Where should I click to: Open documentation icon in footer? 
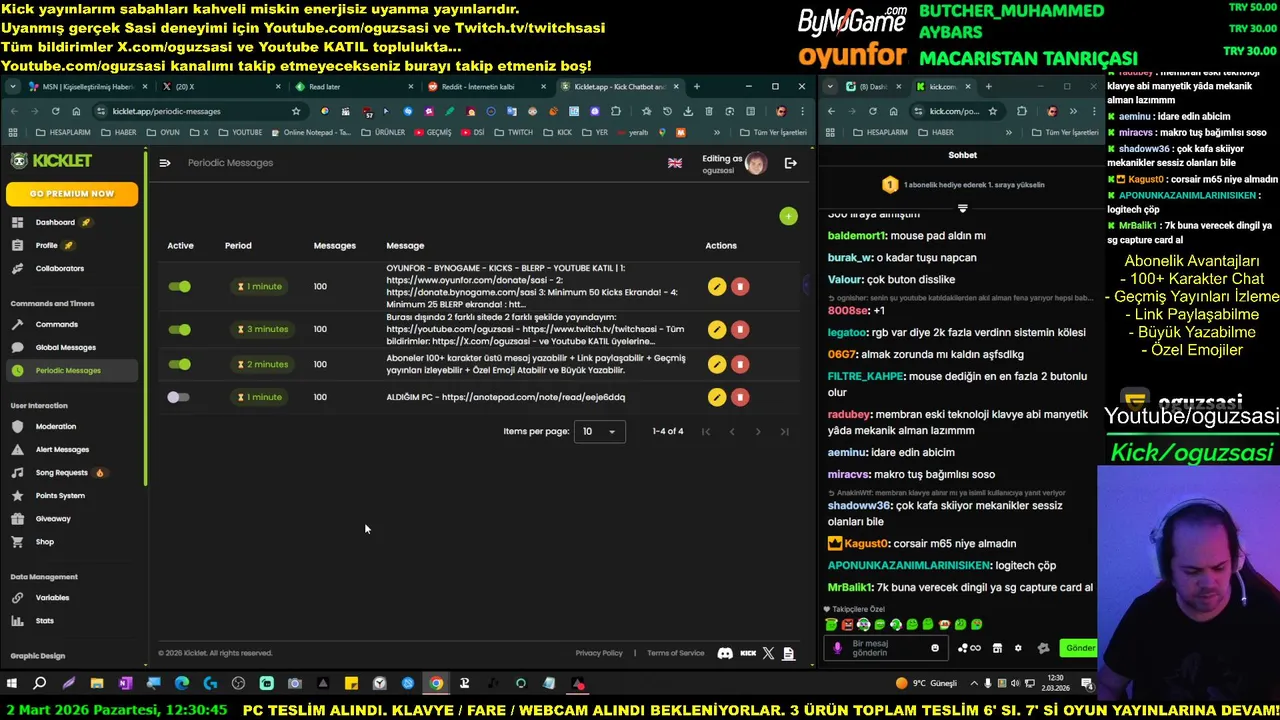(788, 653)
